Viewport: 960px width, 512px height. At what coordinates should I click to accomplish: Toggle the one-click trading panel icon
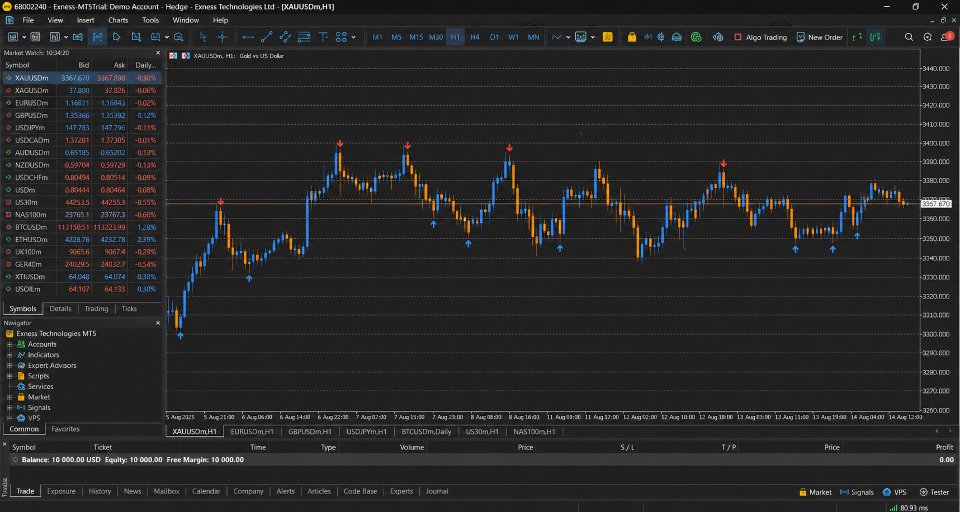click(876, 37)
